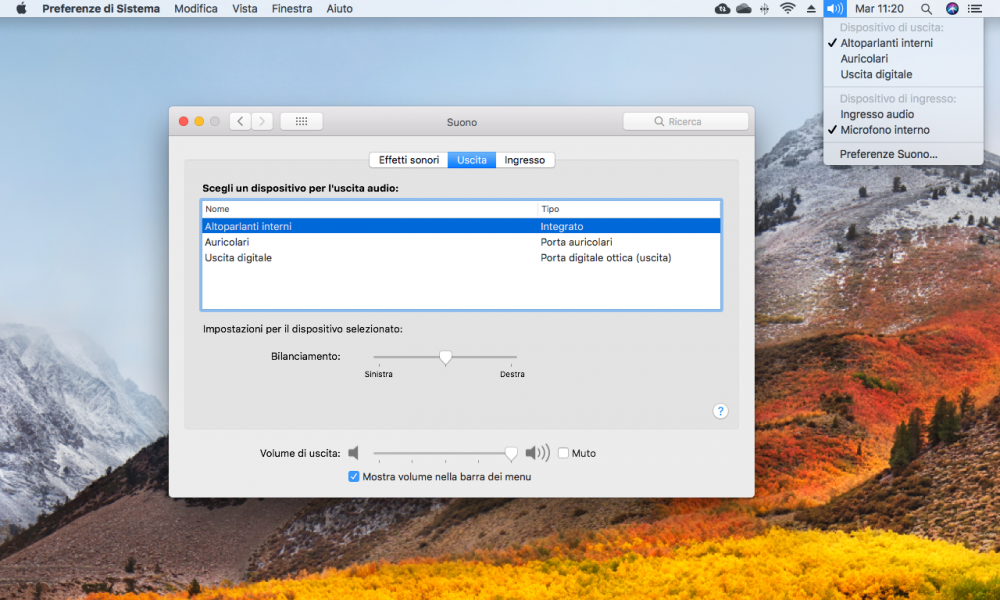1000x600 pixels.
Task: Switch to the Effetti sonori tab
Action: pyautogui.click(x=409, y=160)
